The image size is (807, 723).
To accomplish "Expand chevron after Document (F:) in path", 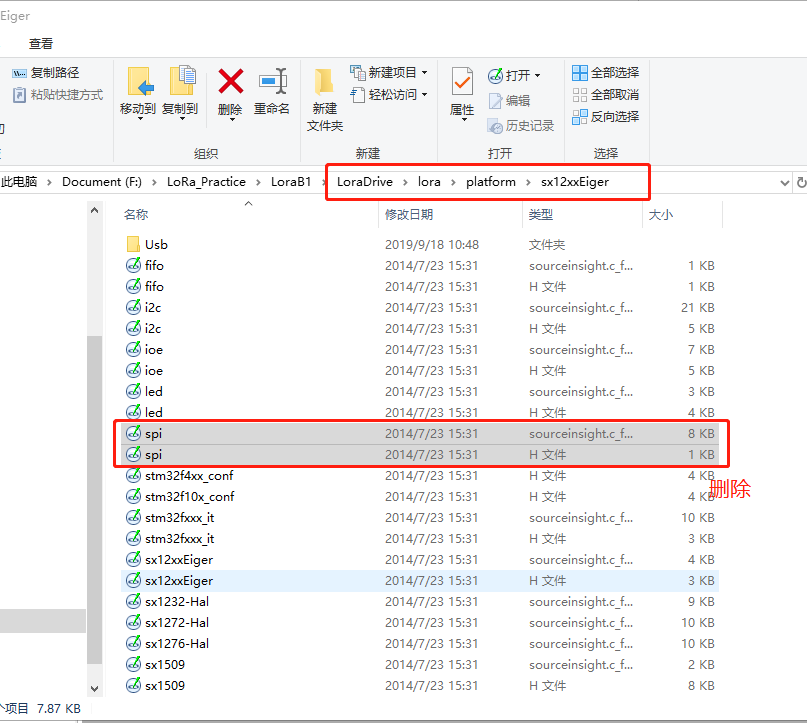I will coord(154,182).
